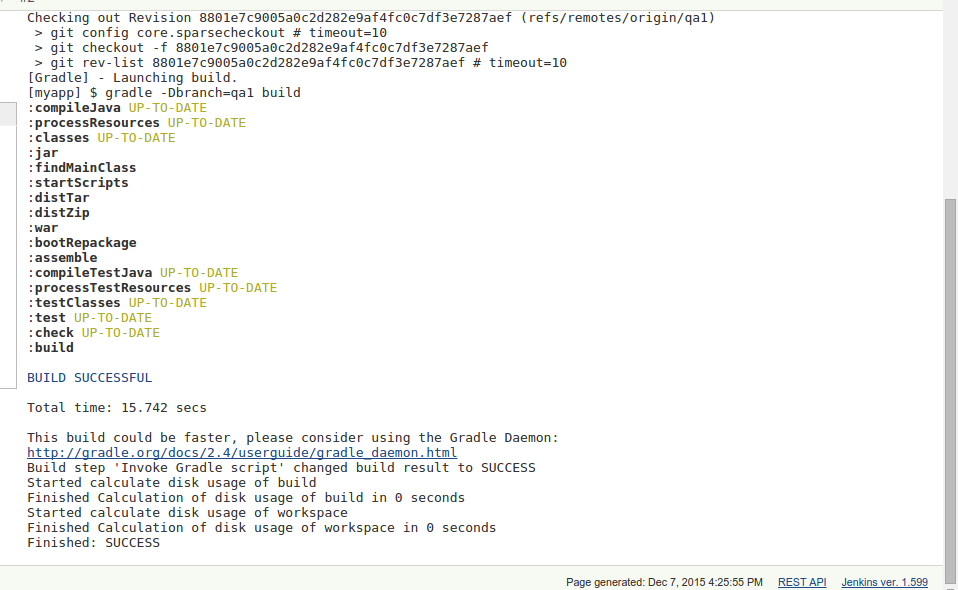958x590 pixels.
Task: Click the Finished: SUCCESS line
Action: click(93, 542)
